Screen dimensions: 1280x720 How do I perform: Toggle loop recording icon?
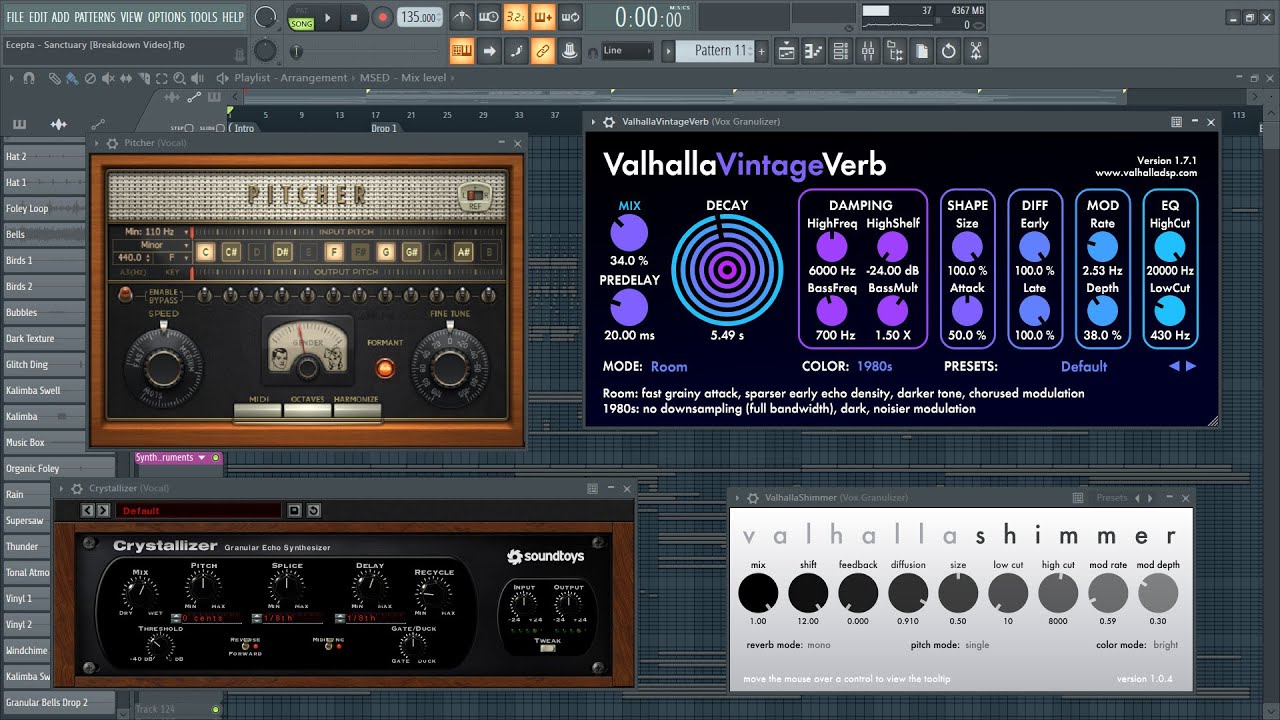(x=569, y=17)
